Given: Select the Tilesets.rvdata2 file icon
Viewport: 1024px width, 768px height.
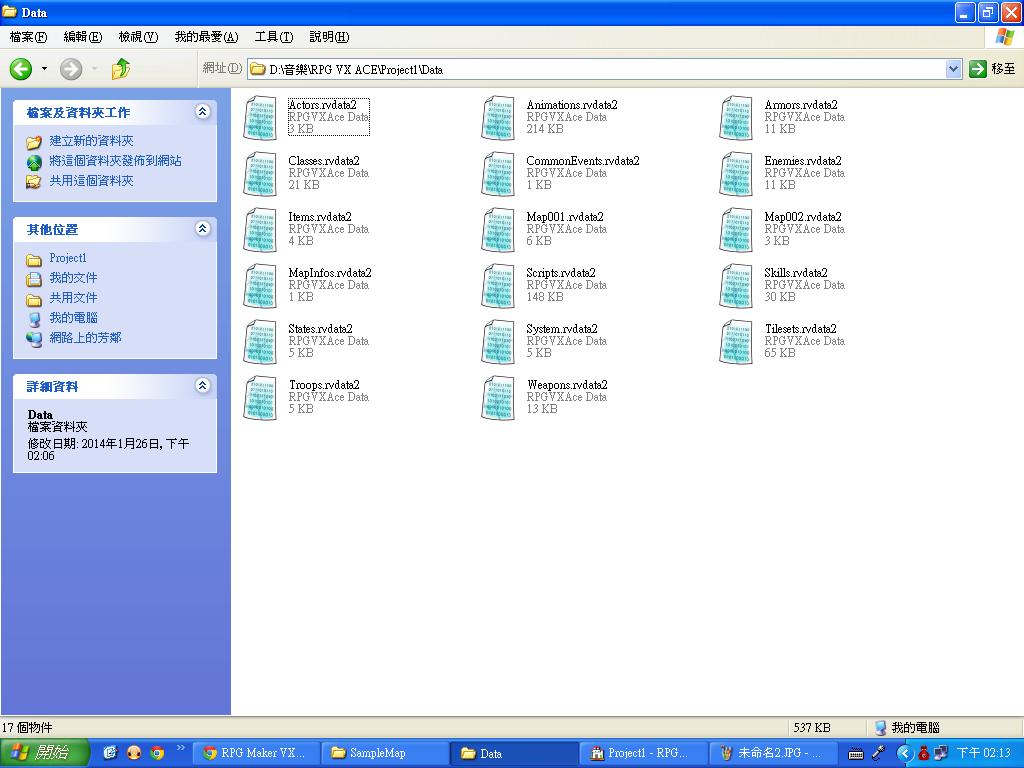Looking at the screenshot, I should coord(736,342).
